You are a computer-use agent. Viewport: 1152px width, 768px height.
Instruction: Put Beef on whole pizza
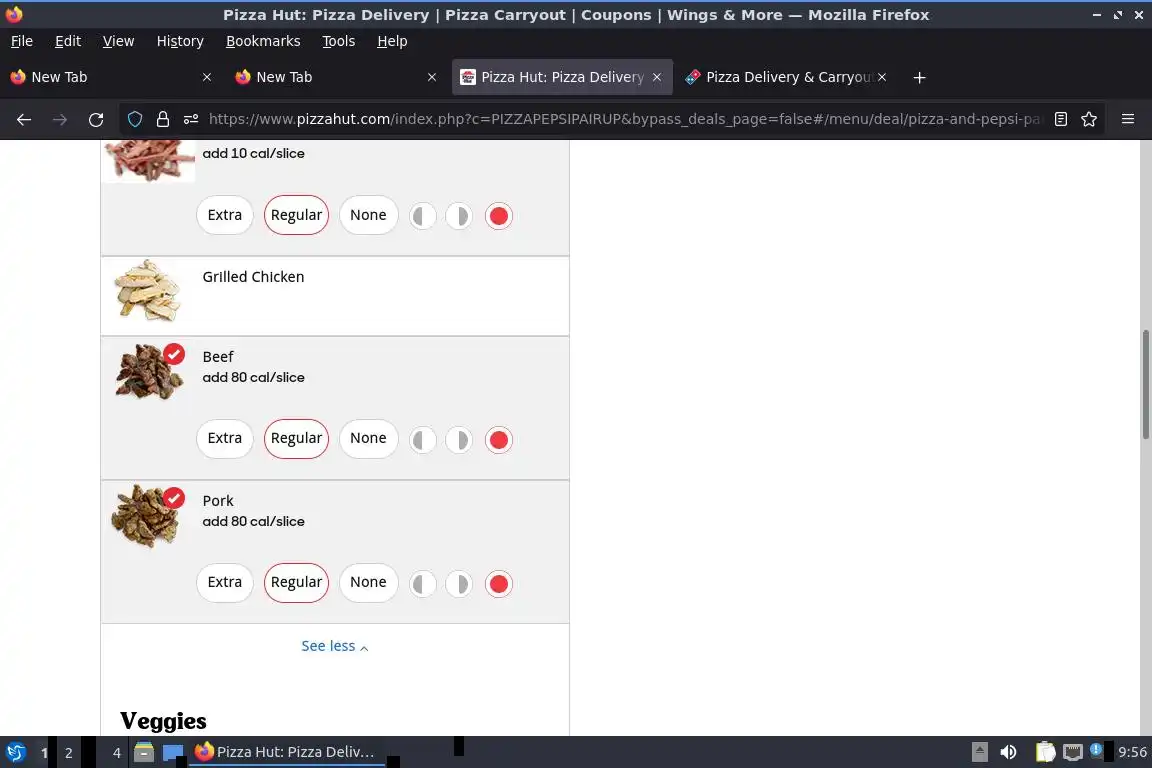click(498, 440)
